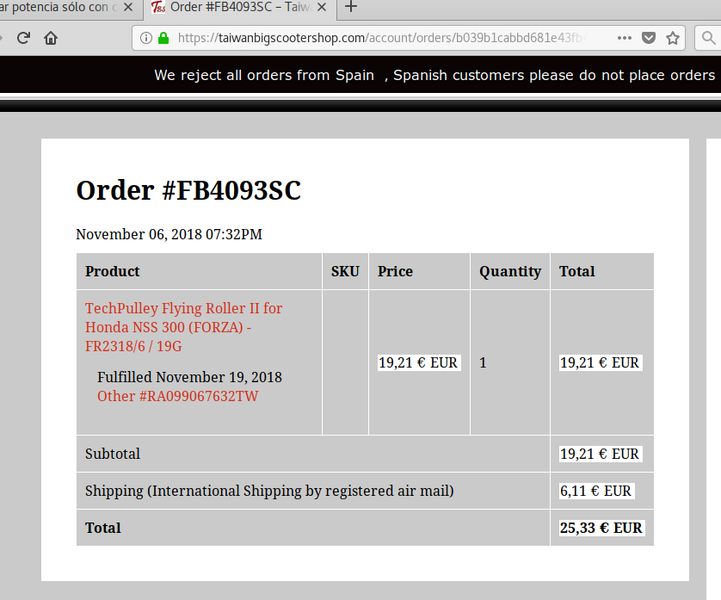721x600 pixels.
Task: Open a new browser tab
Action: click(x=350, y=7)
